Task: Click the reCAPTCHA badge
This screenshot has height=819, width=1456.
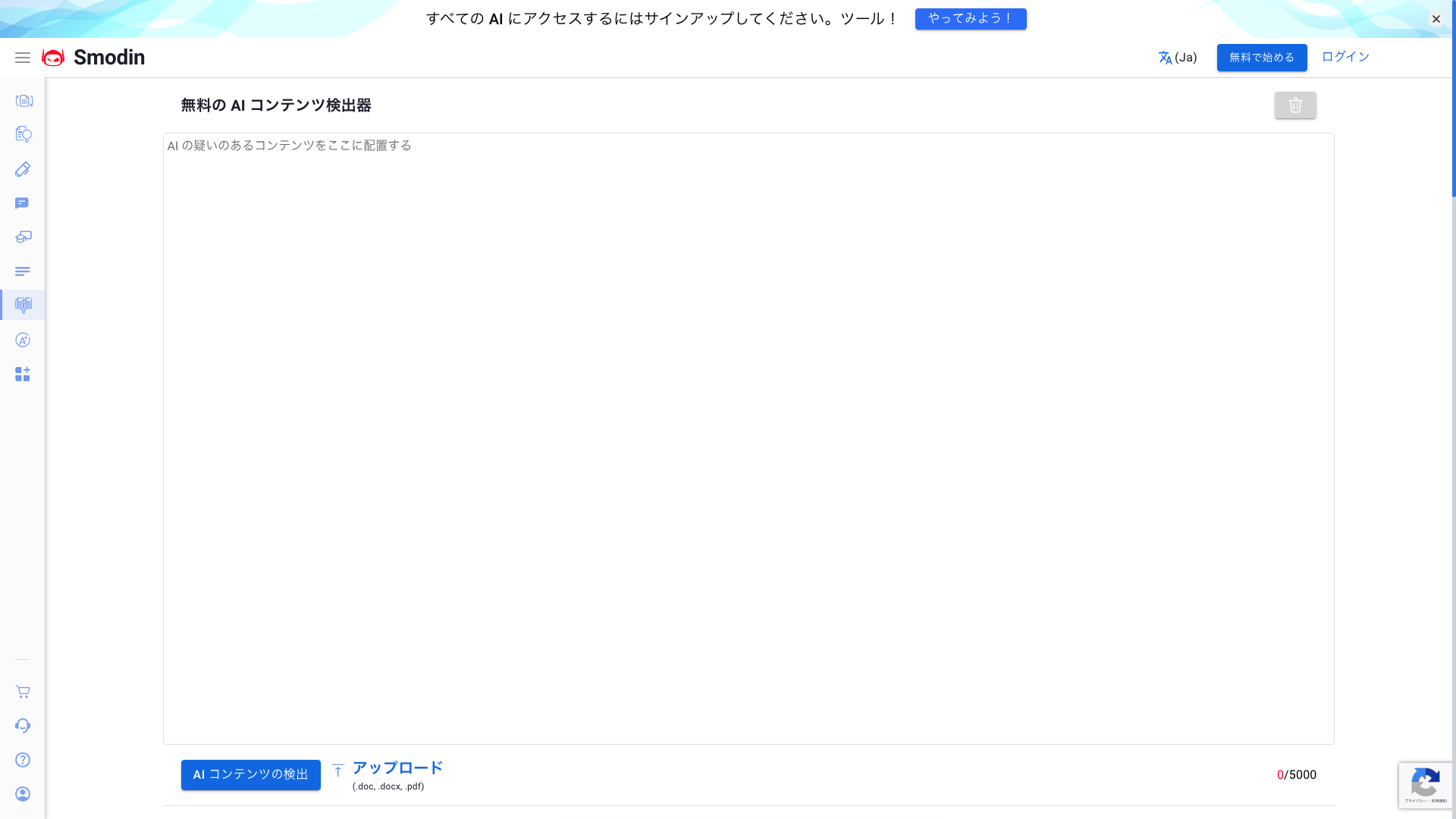Action: click(x=1426, y=786)
